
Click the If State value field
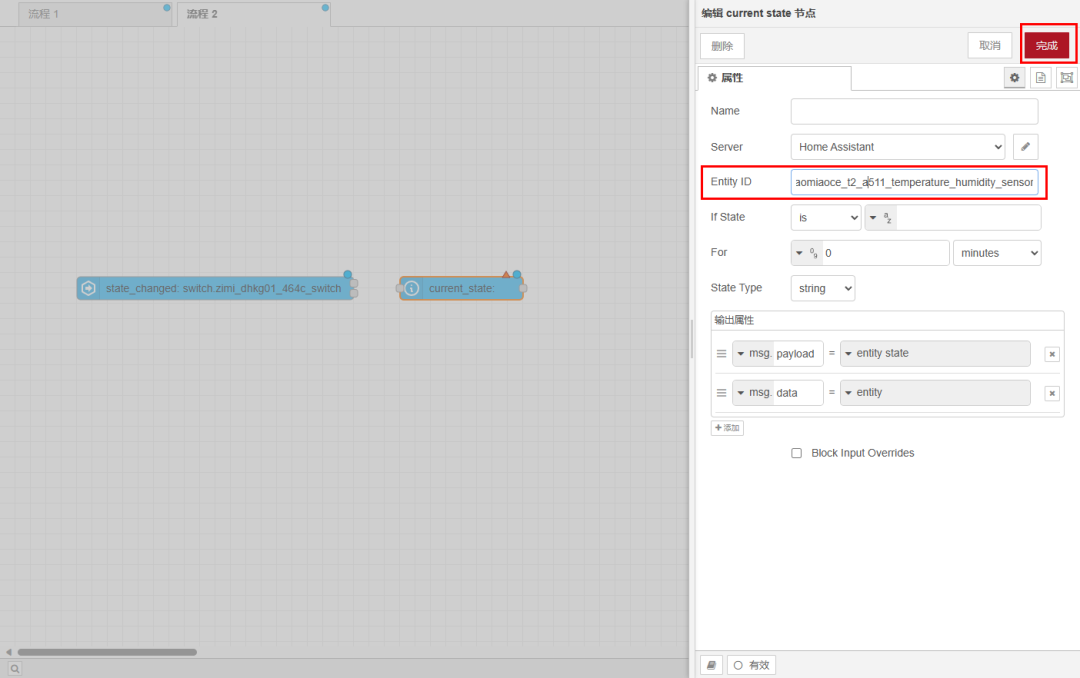point(968,218)
